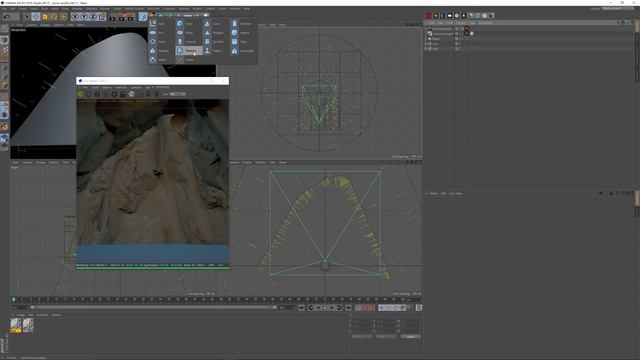Image resolution: width=640 pixels, height=360 pixels.
Task: Click the timeline preview range slider bar
Action: coord(153,307)
